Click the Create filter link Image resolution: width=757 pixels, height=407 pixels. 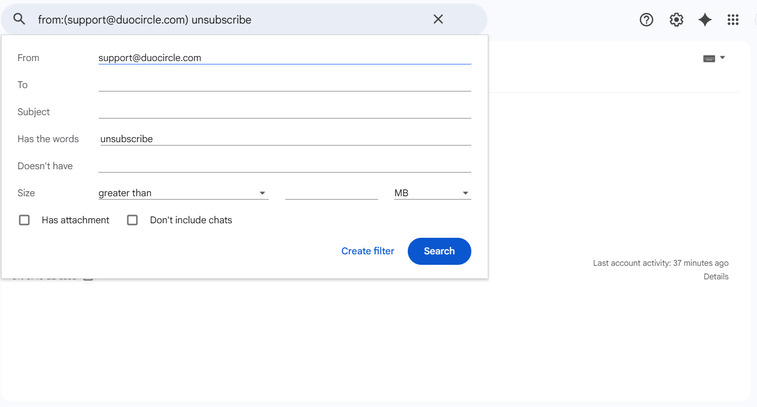coord(367,251)
